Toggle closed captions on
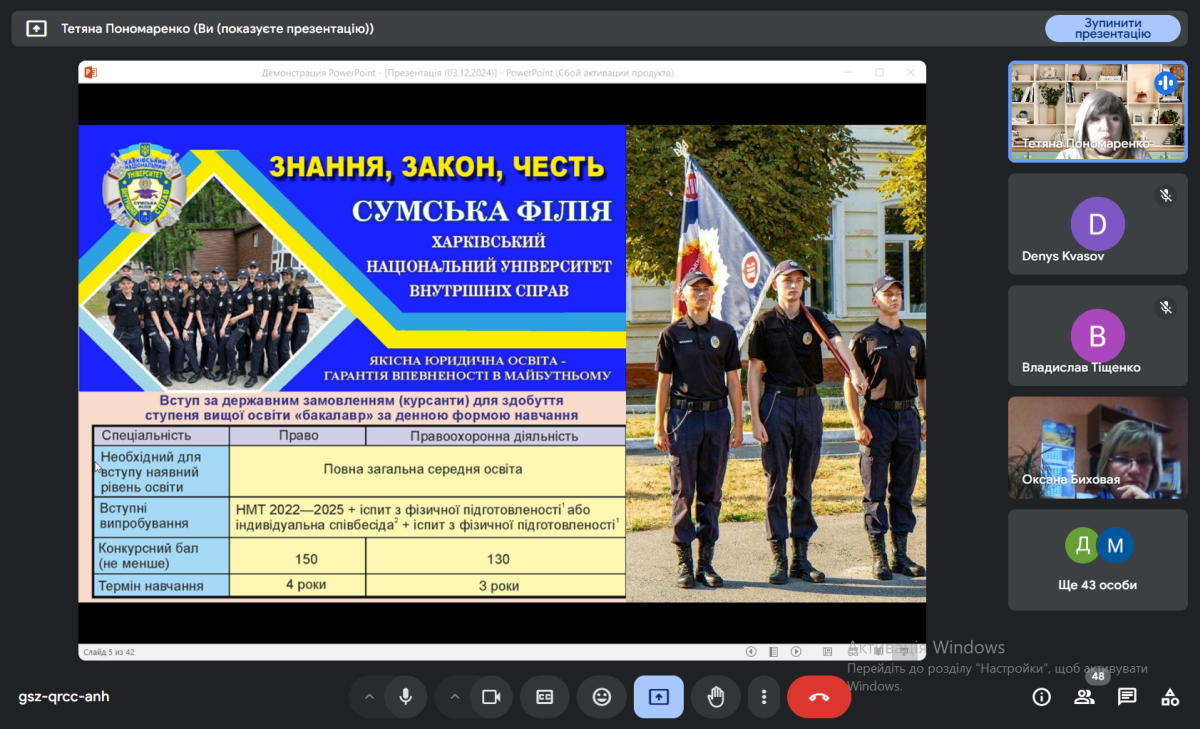The image size is (1200, 729). (x=544, y=697)
